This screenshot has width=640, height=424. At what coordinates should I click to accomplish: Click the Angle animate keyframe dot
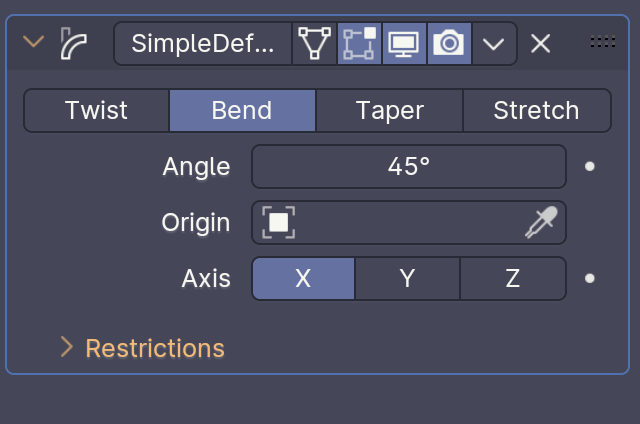click(x=590, y=166)
